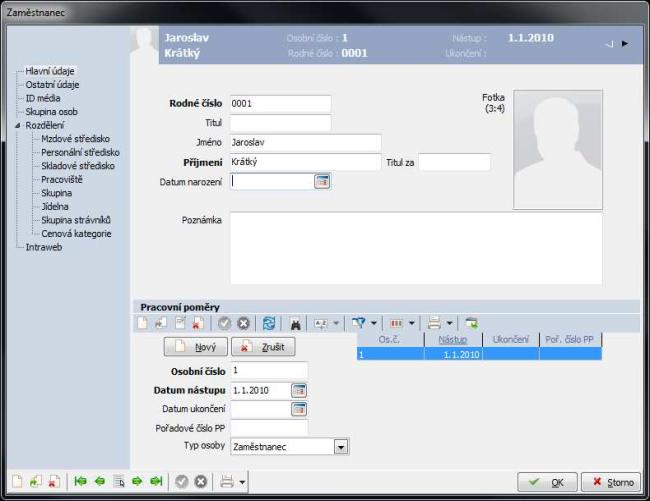The image size is (650, 501).
Task: Open the Typ osoby dropdown
Action: click(341, 447)
